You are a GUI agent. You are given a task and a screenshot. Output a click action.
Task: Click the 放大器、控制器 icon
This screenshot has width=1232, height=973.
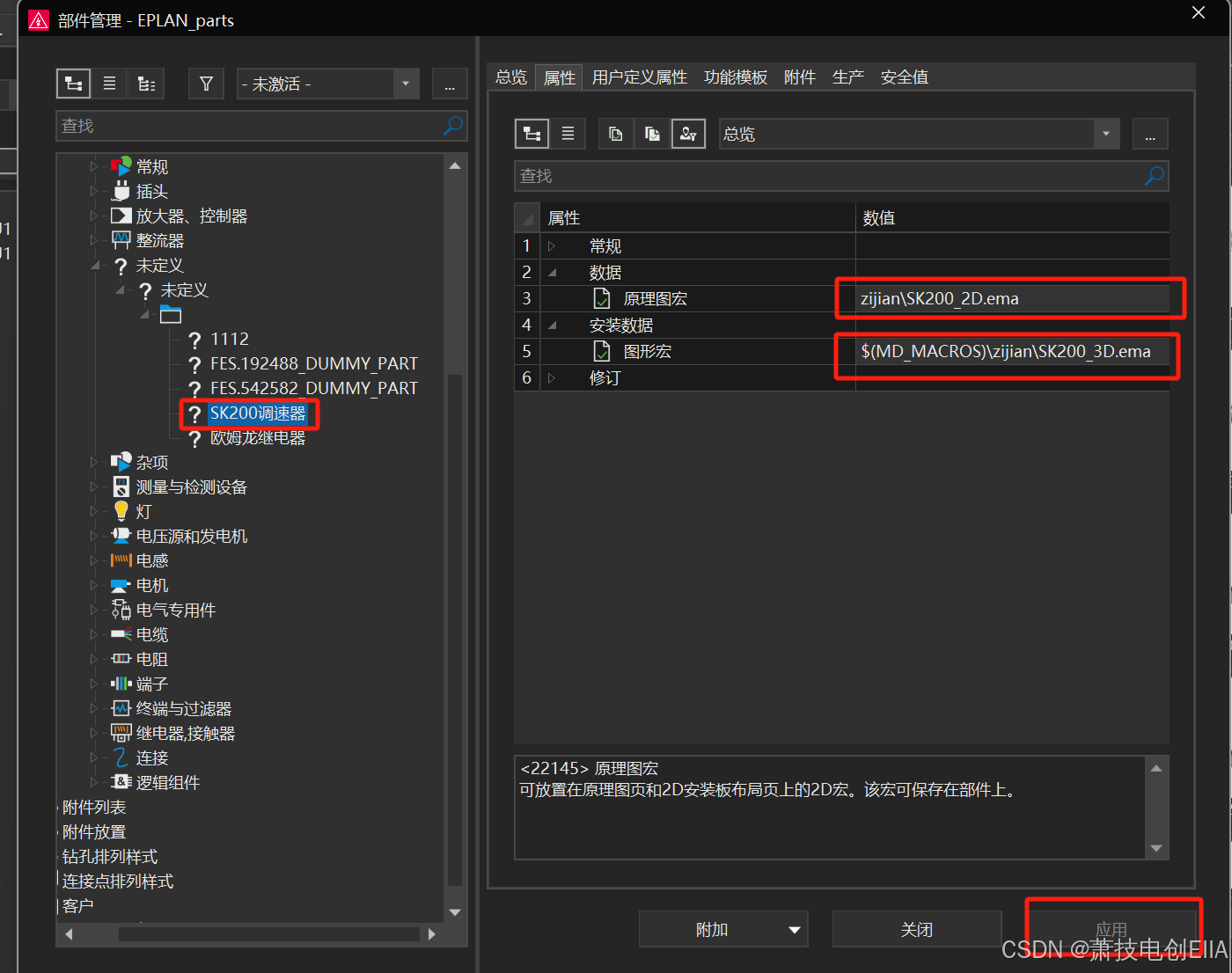coord(121,216)
